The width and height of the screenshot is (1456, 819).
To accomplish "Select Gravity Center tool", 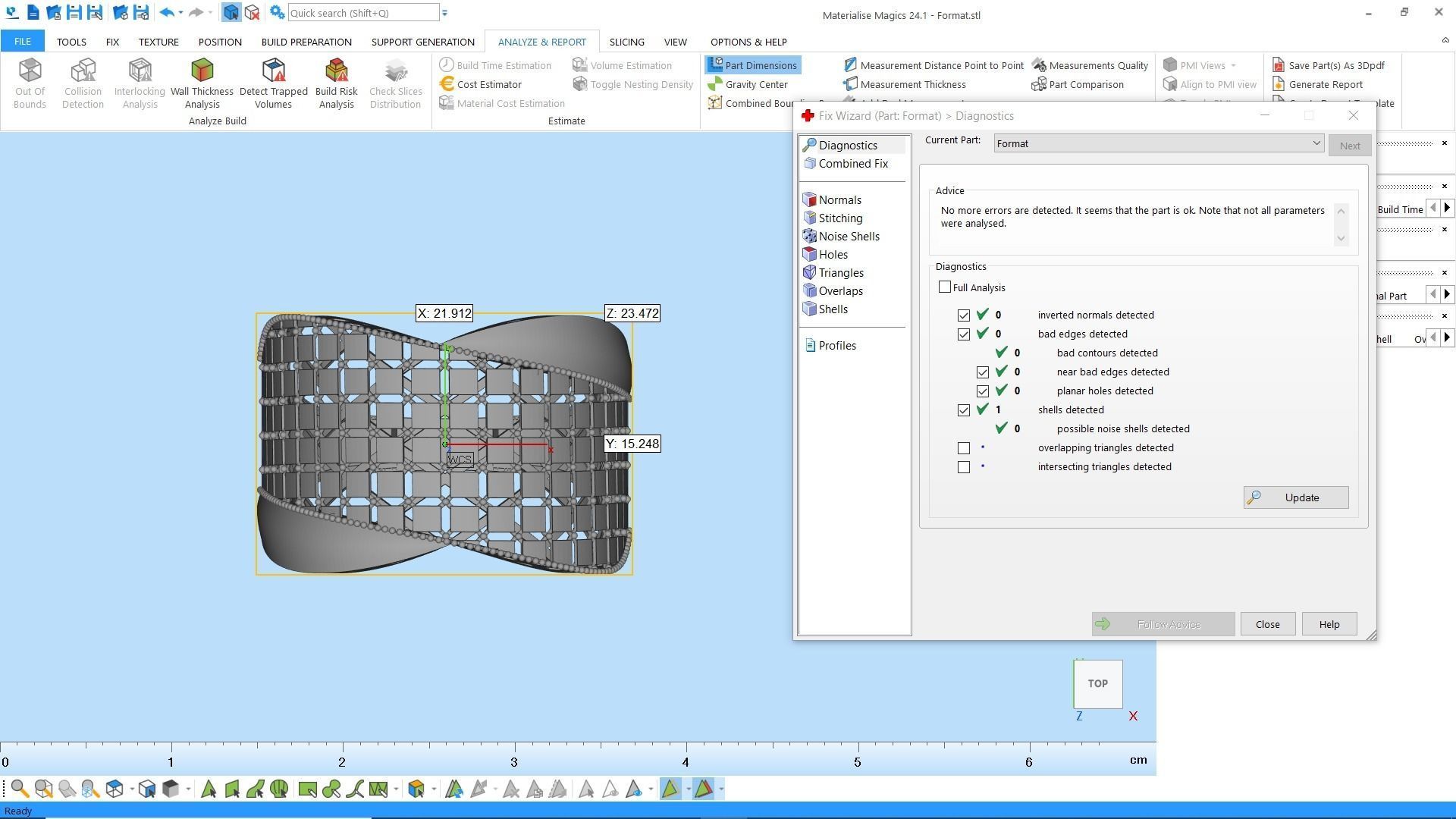I will click(755, 84).
